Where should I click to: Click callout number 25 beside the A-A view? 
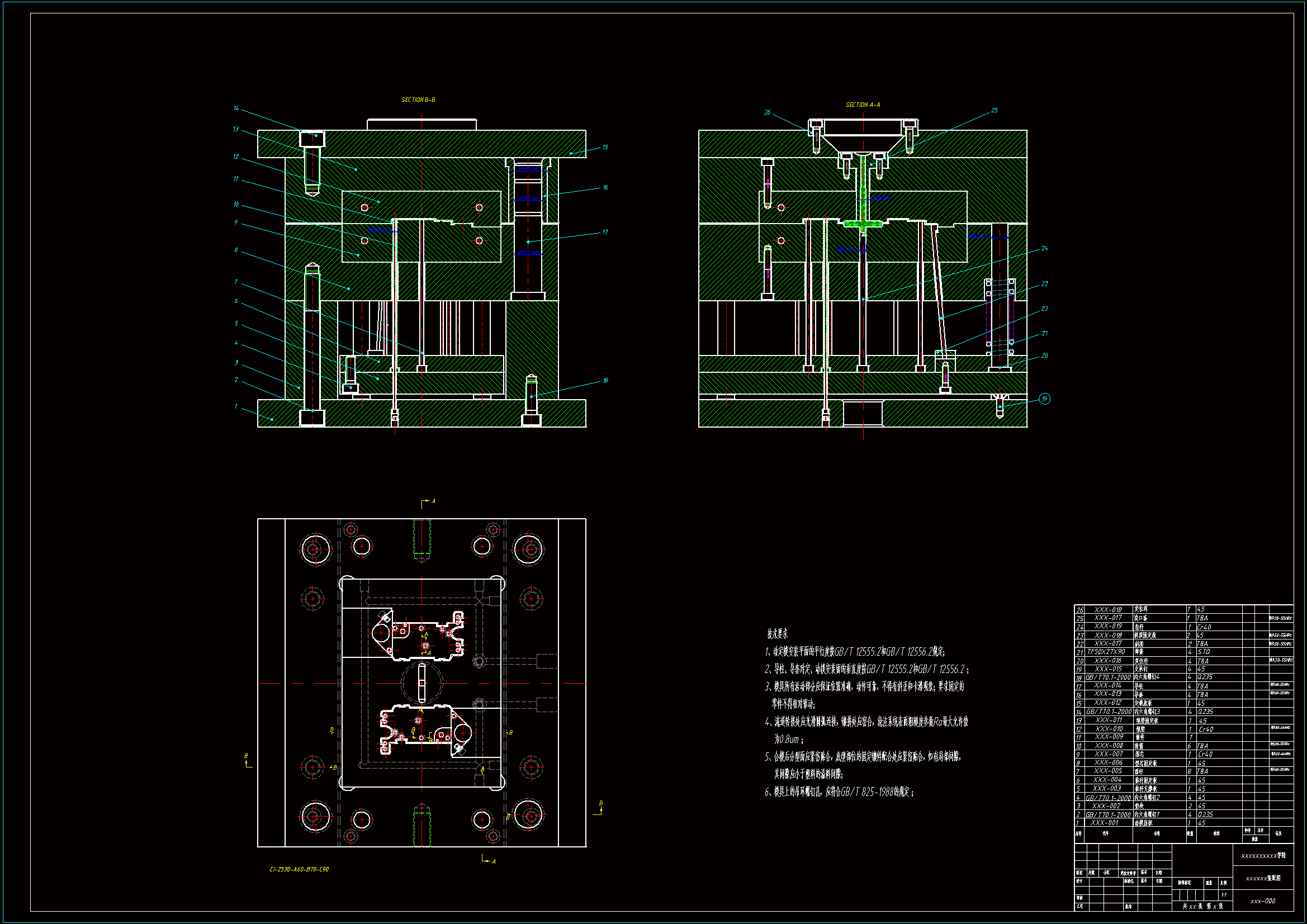pos(994,111)
